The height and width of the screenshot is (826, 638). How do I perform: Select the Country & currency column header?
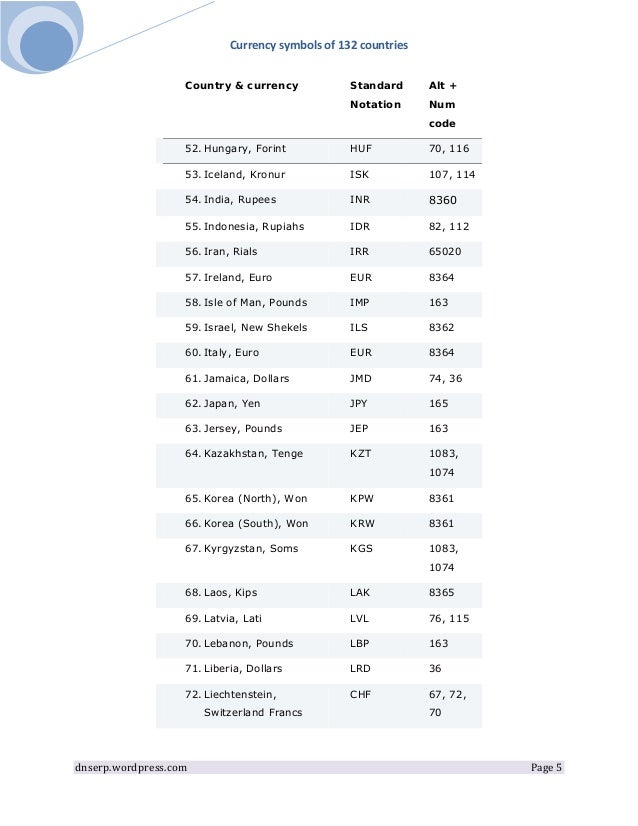tap(241, 85)
